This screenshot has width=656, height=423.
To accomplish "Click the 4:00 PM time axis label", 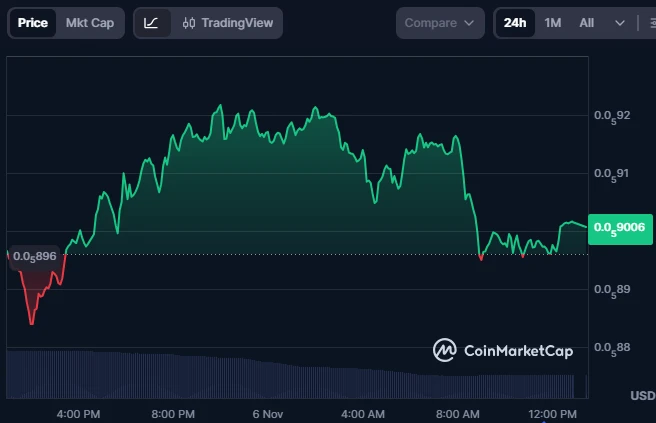I will tap(78, 413).
